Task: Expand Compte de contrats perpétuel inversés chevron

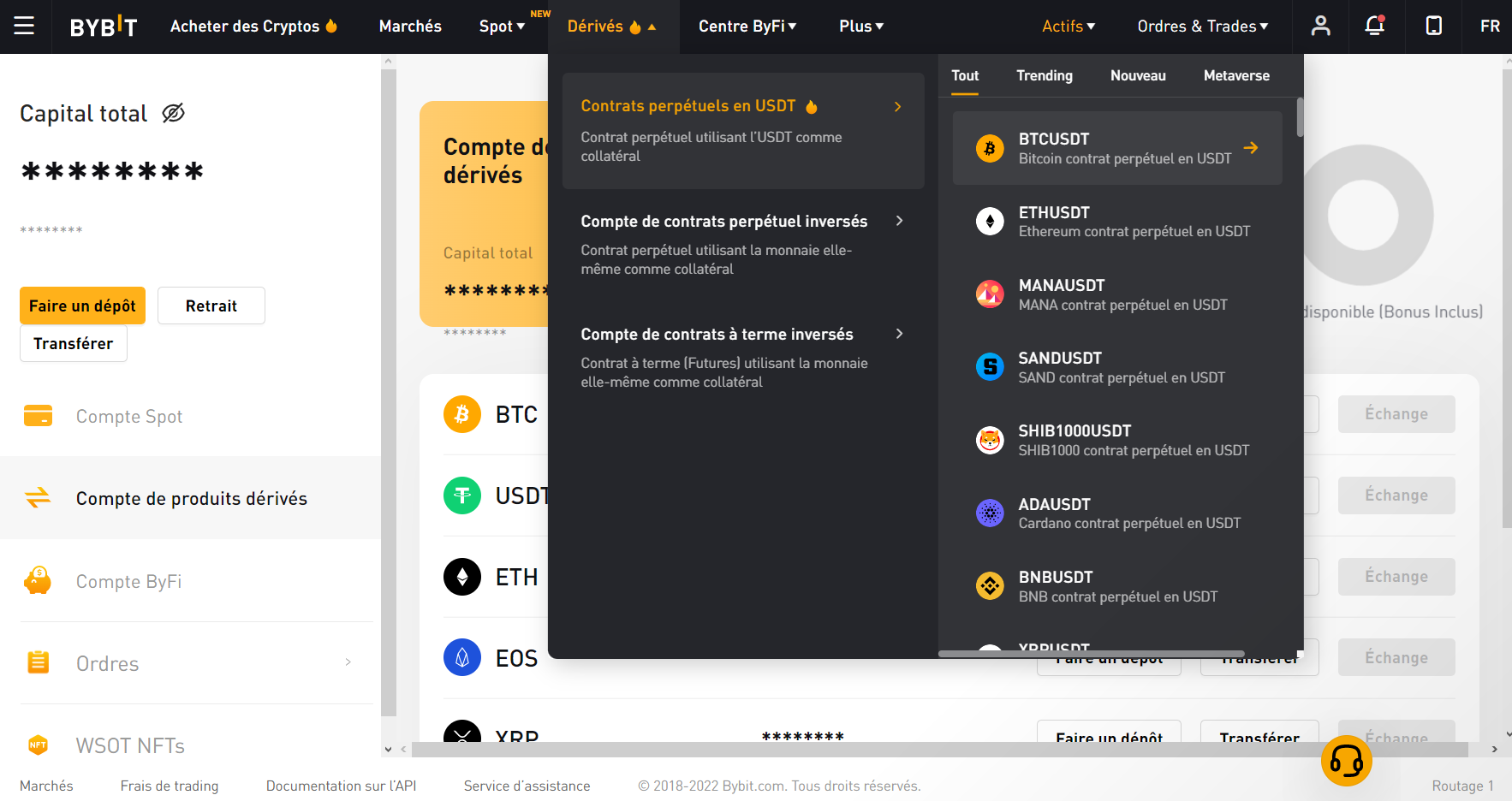Action: (x=899, y=221)
